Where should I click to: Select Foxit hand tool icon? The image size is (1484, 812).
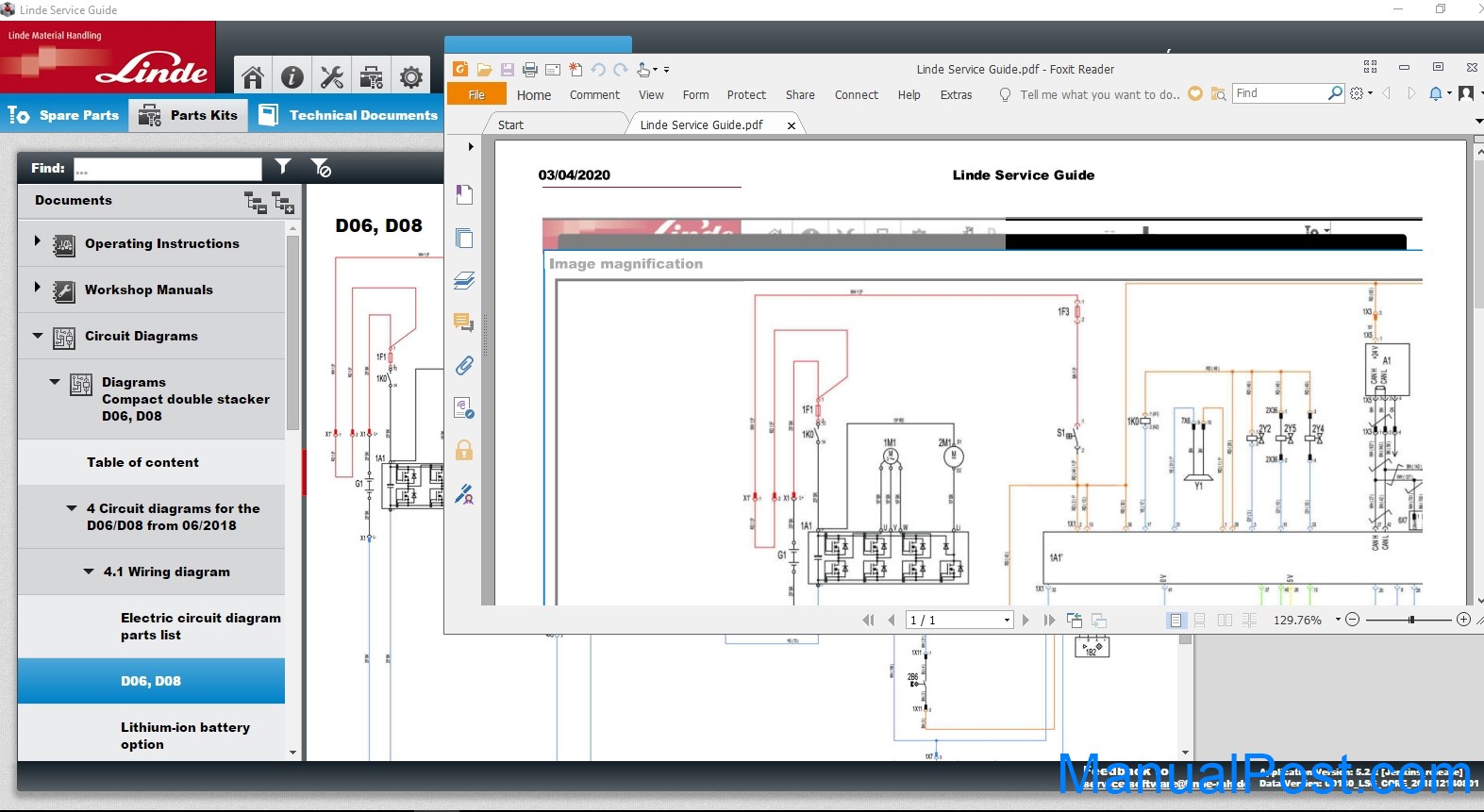pos(643,69)
